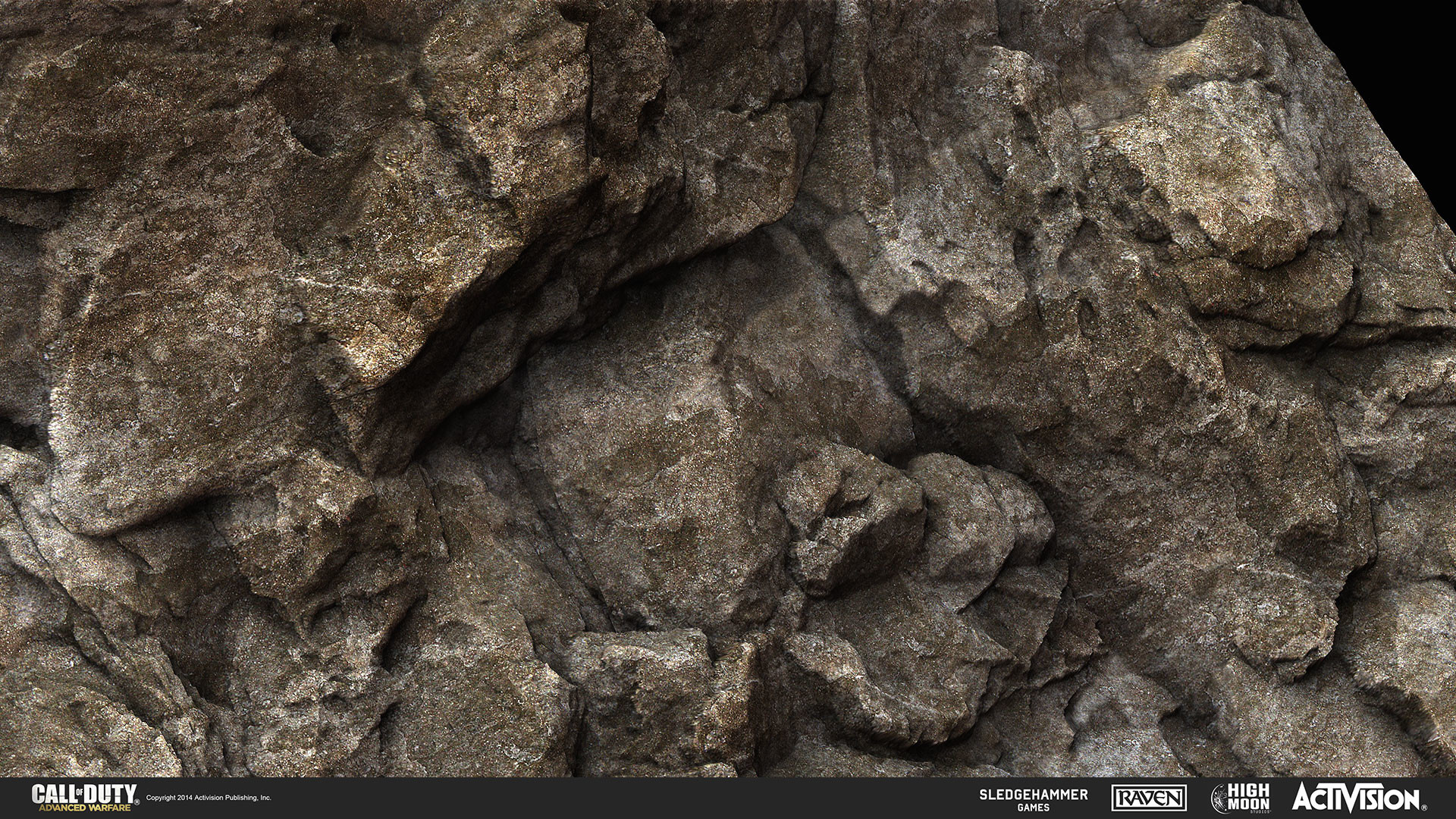Click the Call of Duty logo
The height and width of the screenshot is (819, 1456).
point(84,792)
